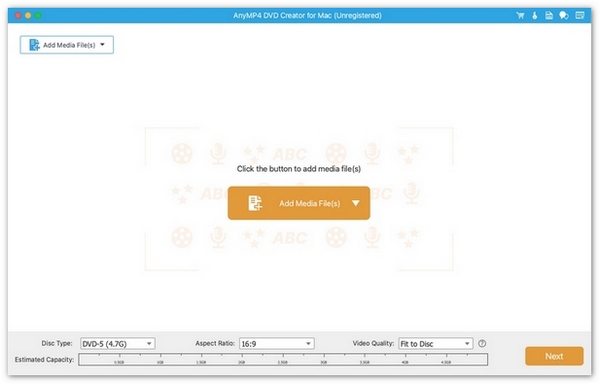
Task: Click the orange Next button
Action: 554,356
